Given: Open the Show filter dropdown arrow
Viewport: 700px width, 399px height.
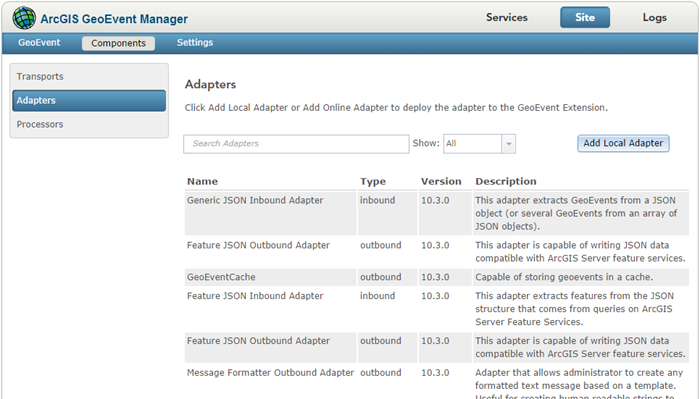Looking at the screenshot, I should [x=508, y=144].
